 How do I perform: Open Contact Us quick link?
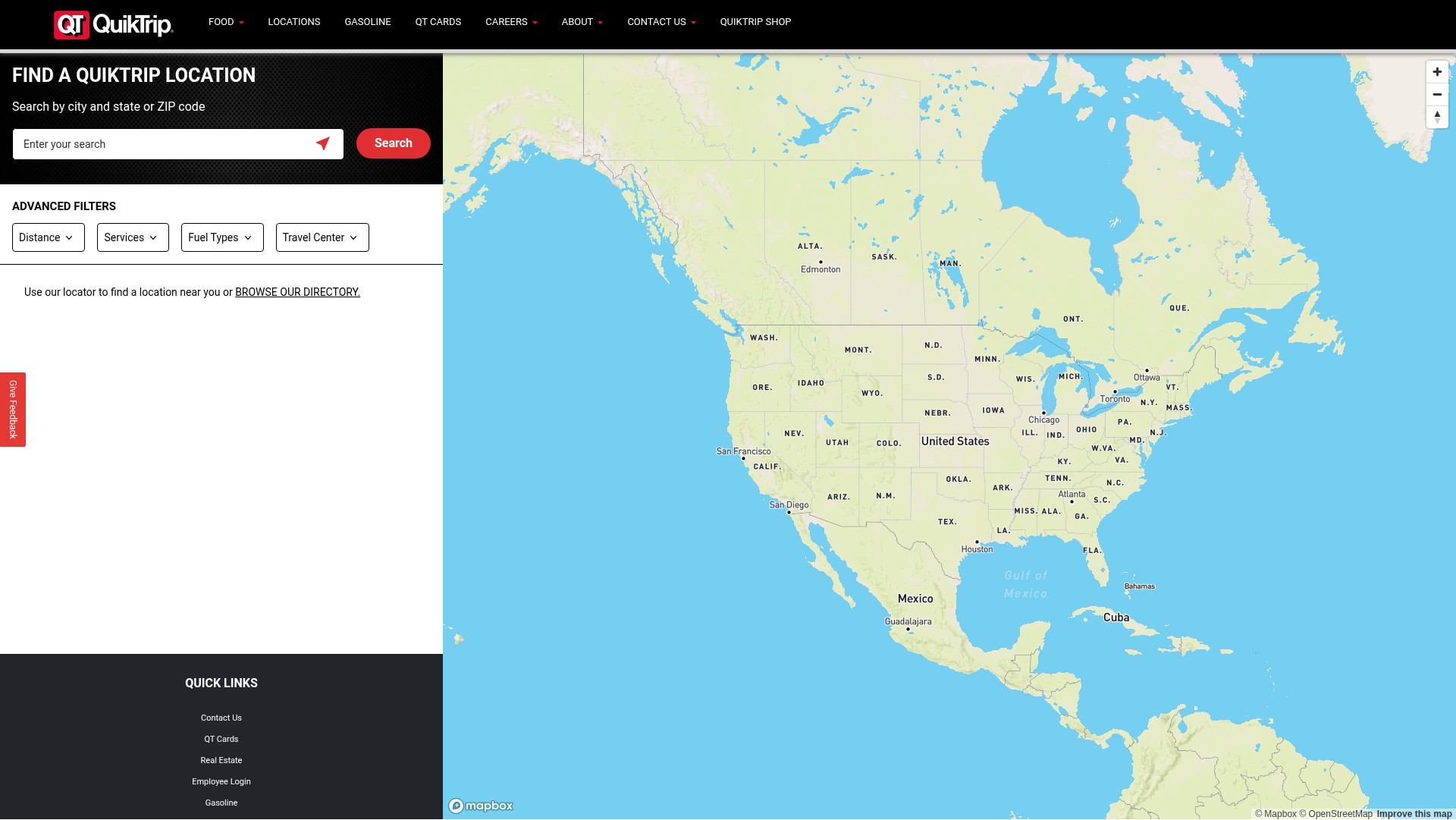pyautogui.click(x=221, y=718)
